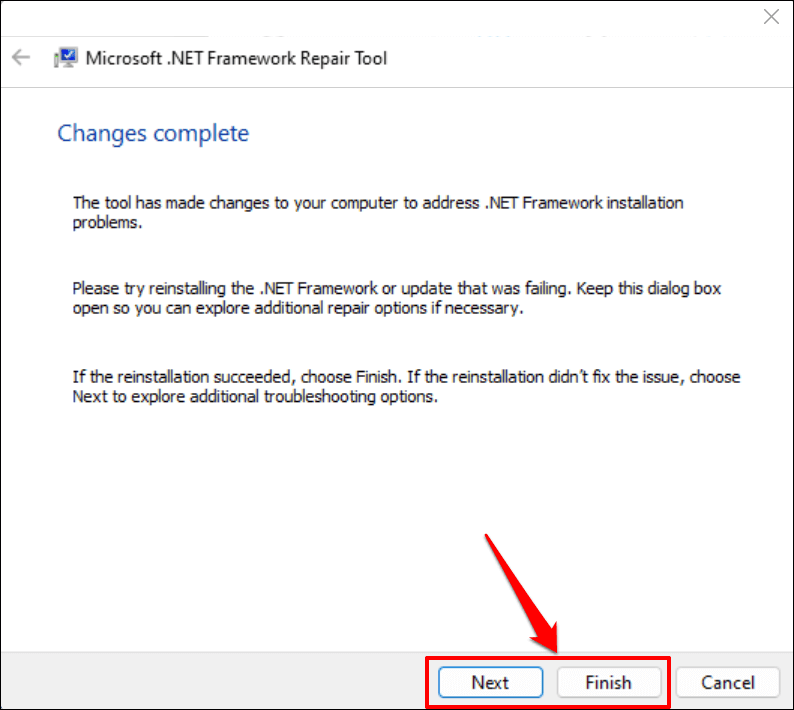
Task: Click '.NET Framework installation' text in first paragraph
Action: tap(585, 203)
